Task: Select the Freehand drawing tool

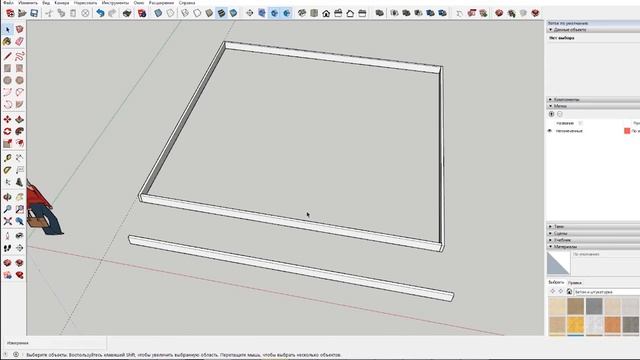Action: coord(19,56)
